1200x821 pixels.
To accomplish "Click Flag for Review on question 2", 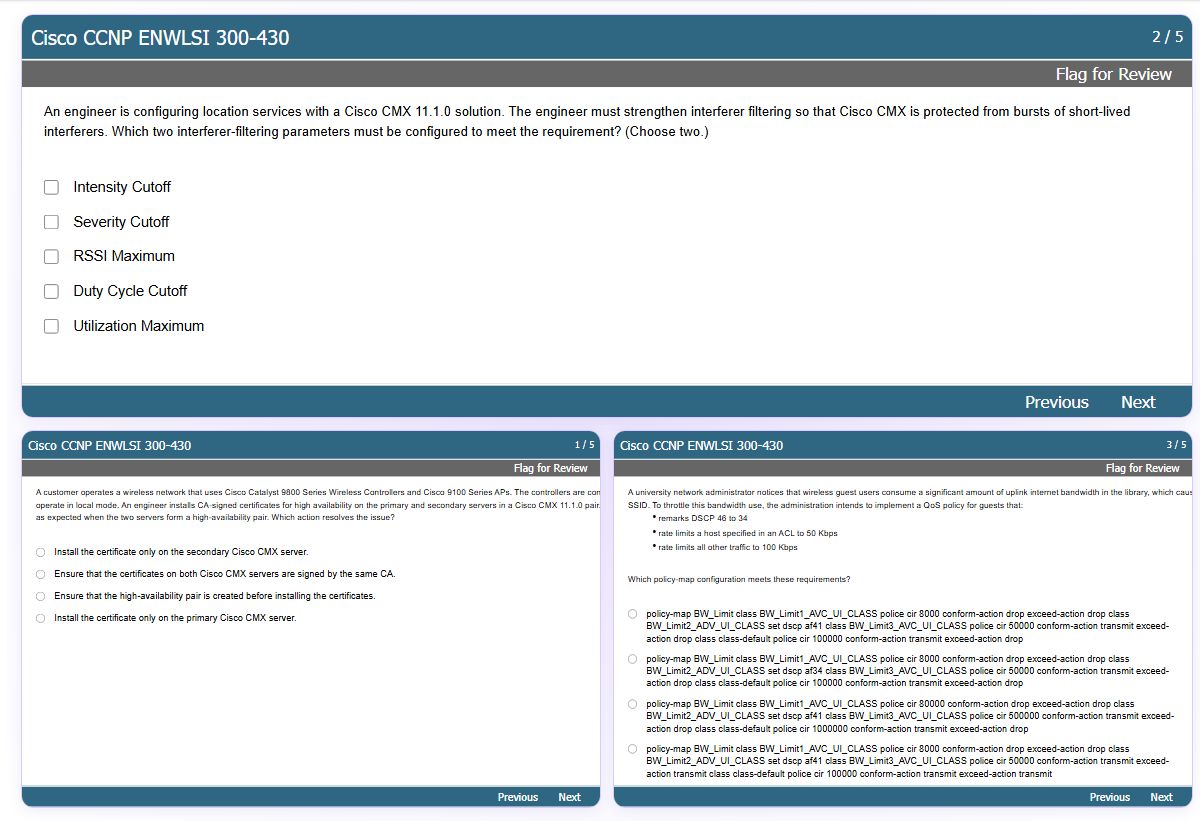I will [1113, 74].
